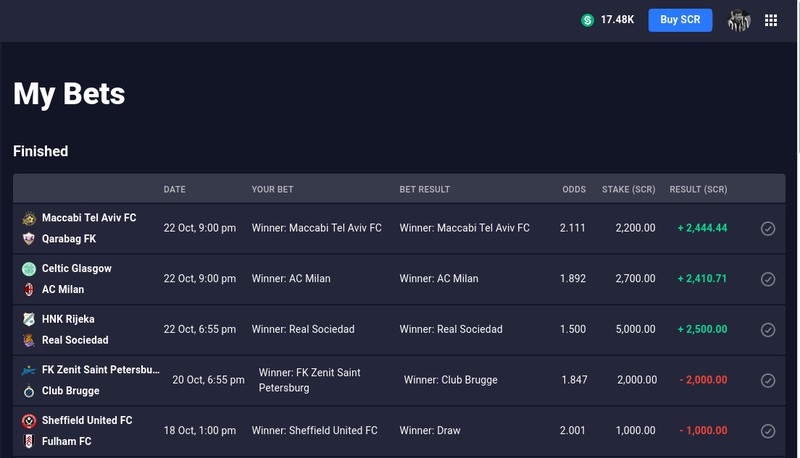Sort bets by the DATE column header

174,189
